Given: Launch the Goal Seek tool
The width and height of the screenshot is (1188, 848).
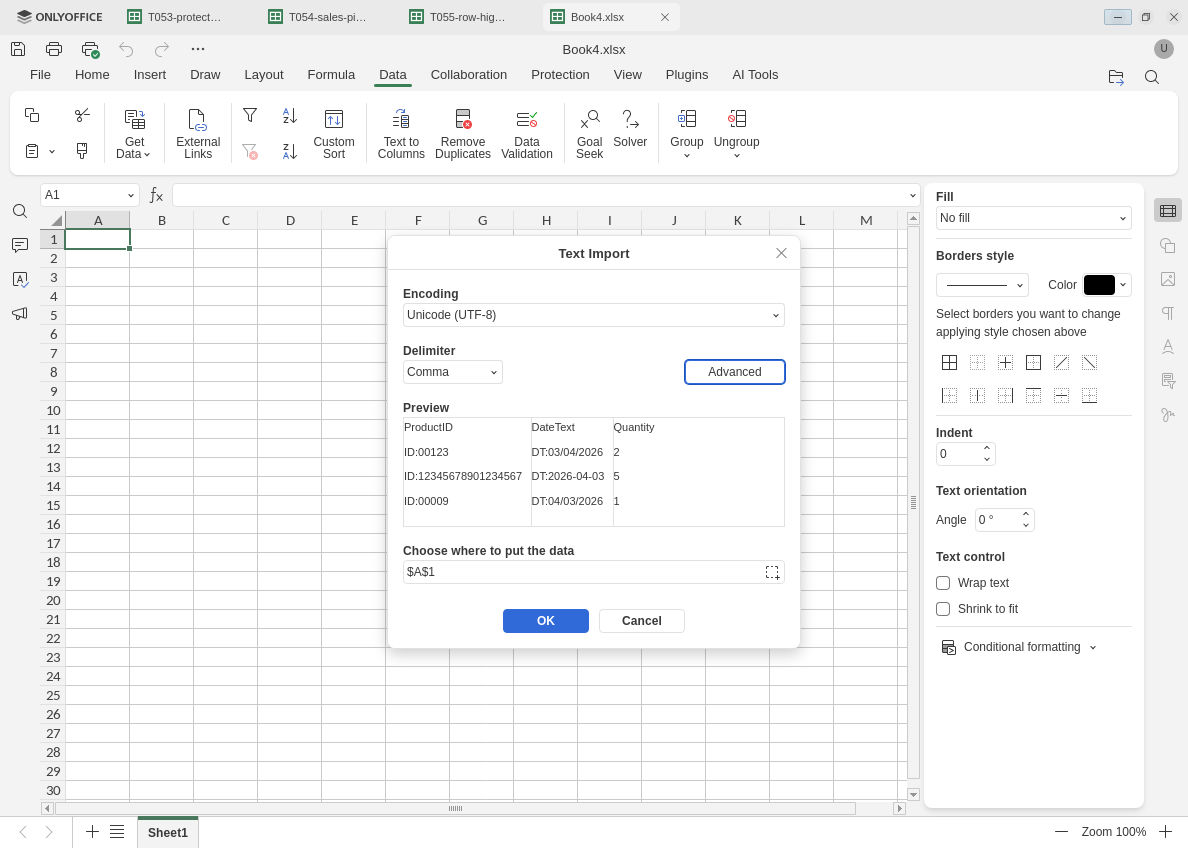Looking at the screenshot, I should (x=589, y=133).
